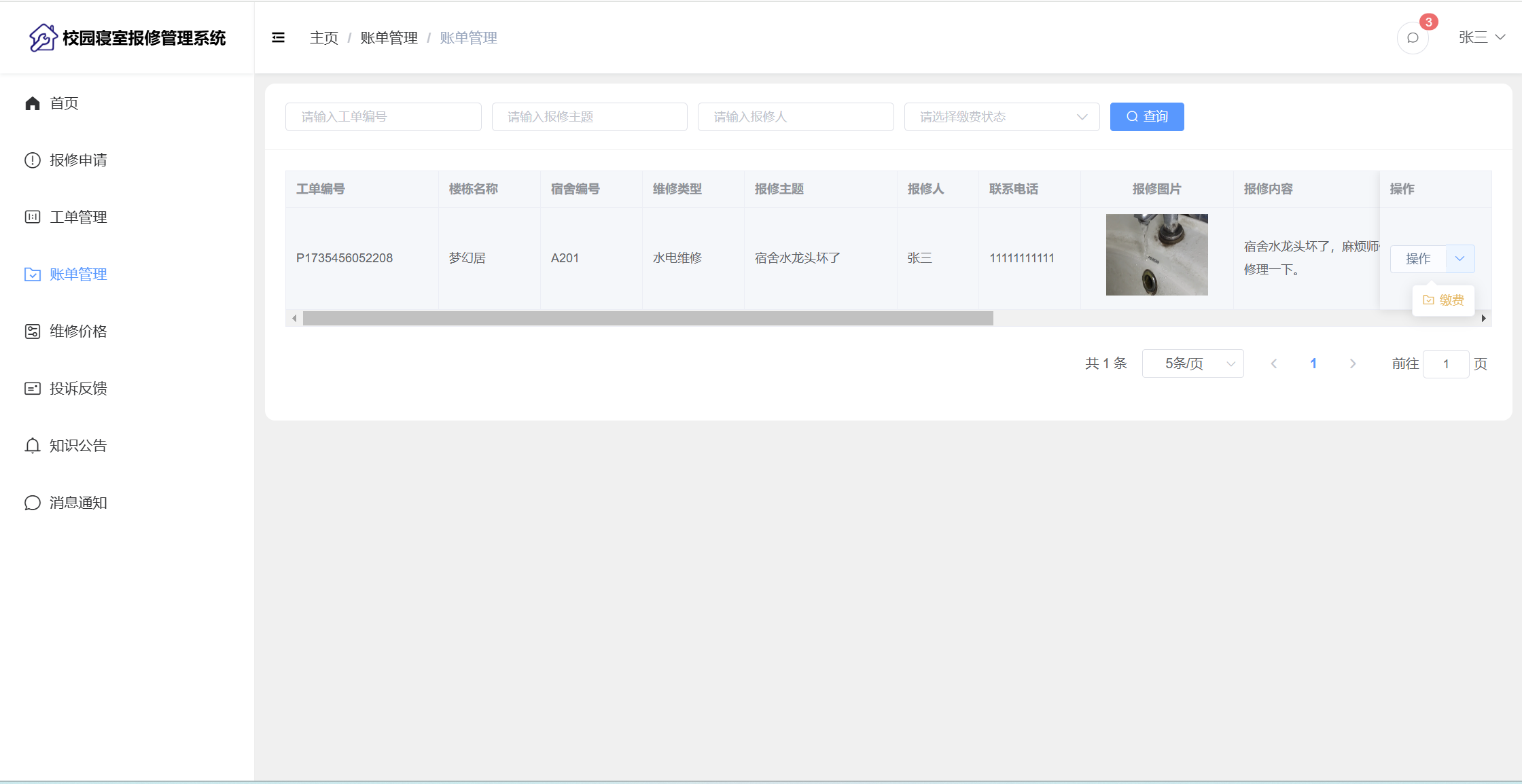Focus the 请输入工单编号 input field

[383, 117]
